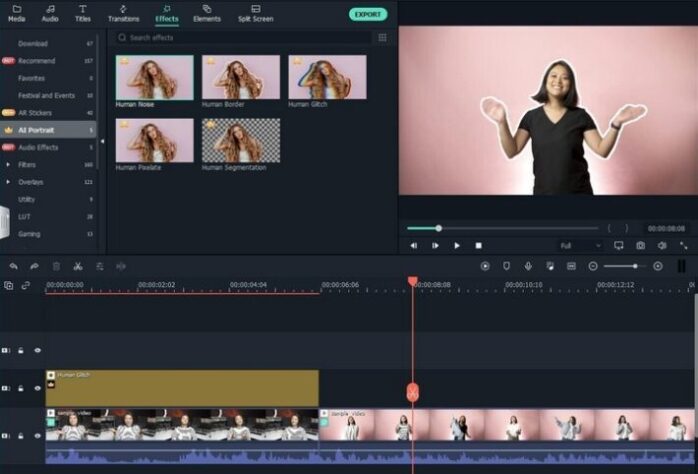Lock the sample video track

(21, 436)
